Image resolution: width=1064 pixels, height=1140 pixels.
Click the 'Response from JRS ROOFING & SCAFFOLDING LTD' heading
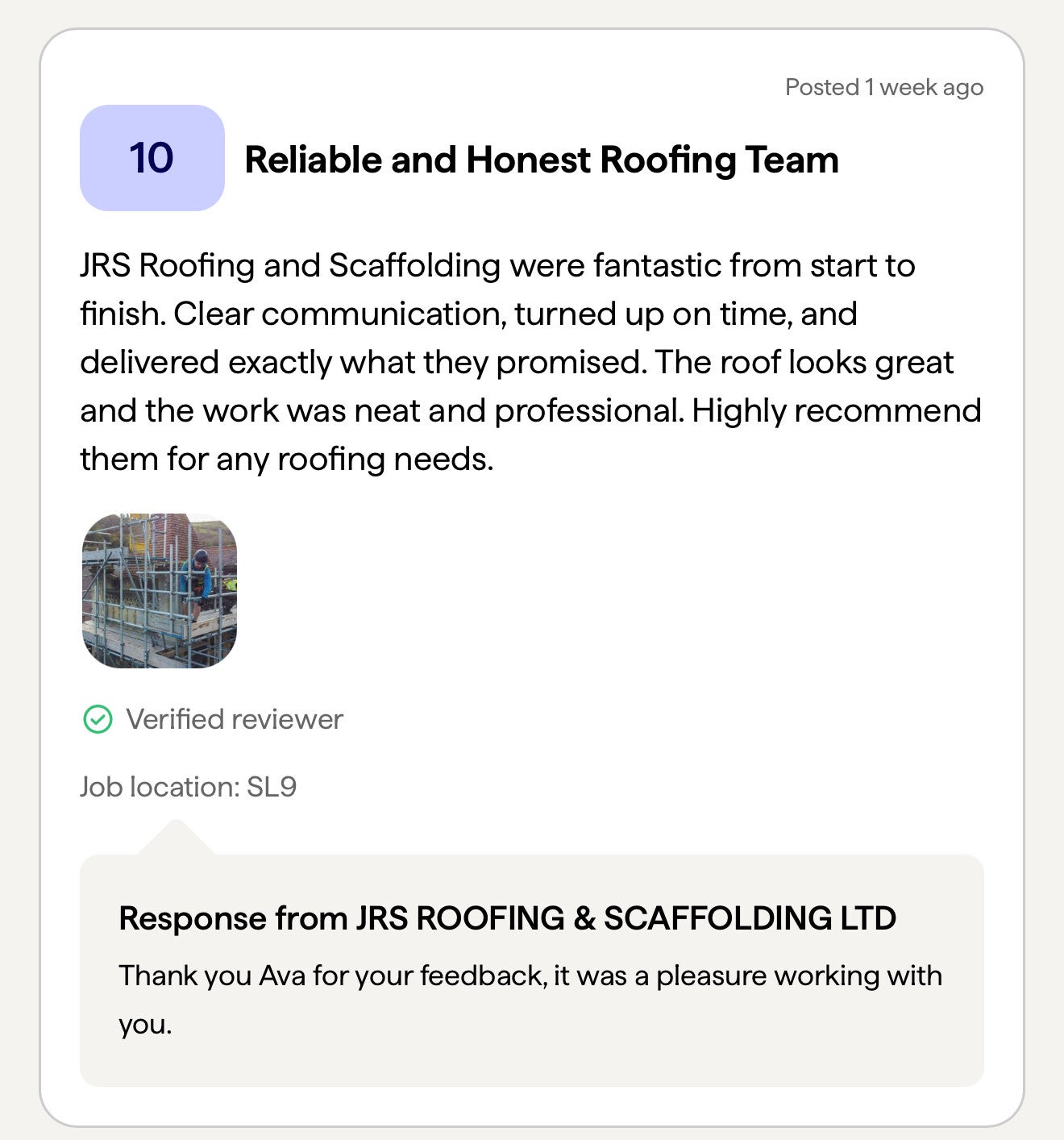click(x=507, y=918)
